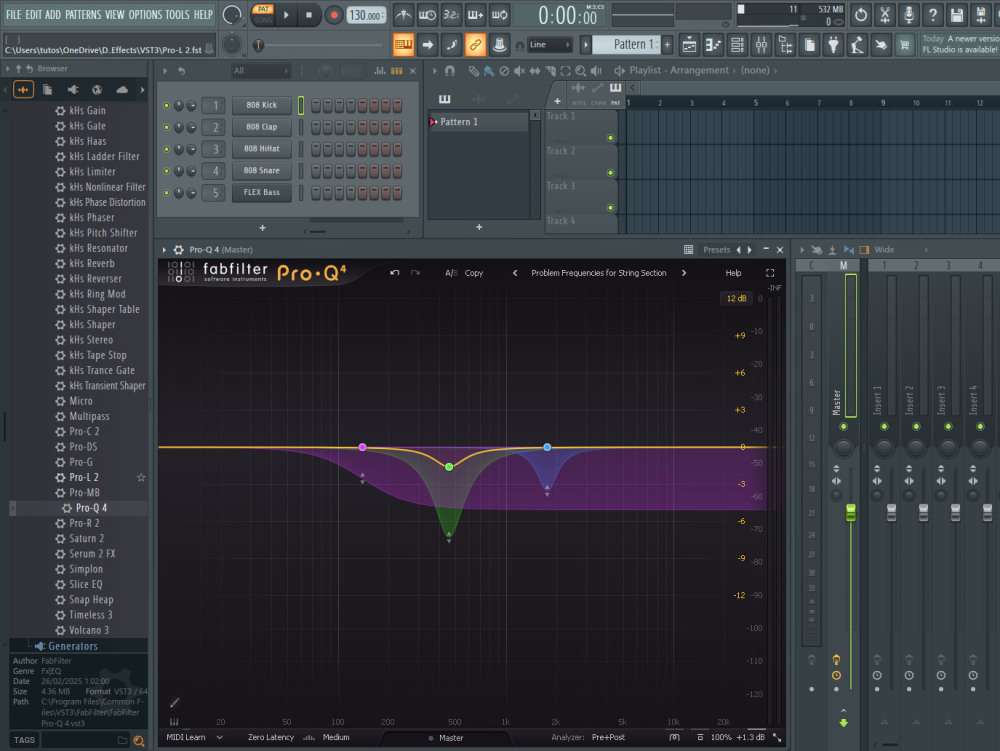This screenshot has width=1000, height=751.
Task: Open the mixer window icon
Action: tap(761, 45)
